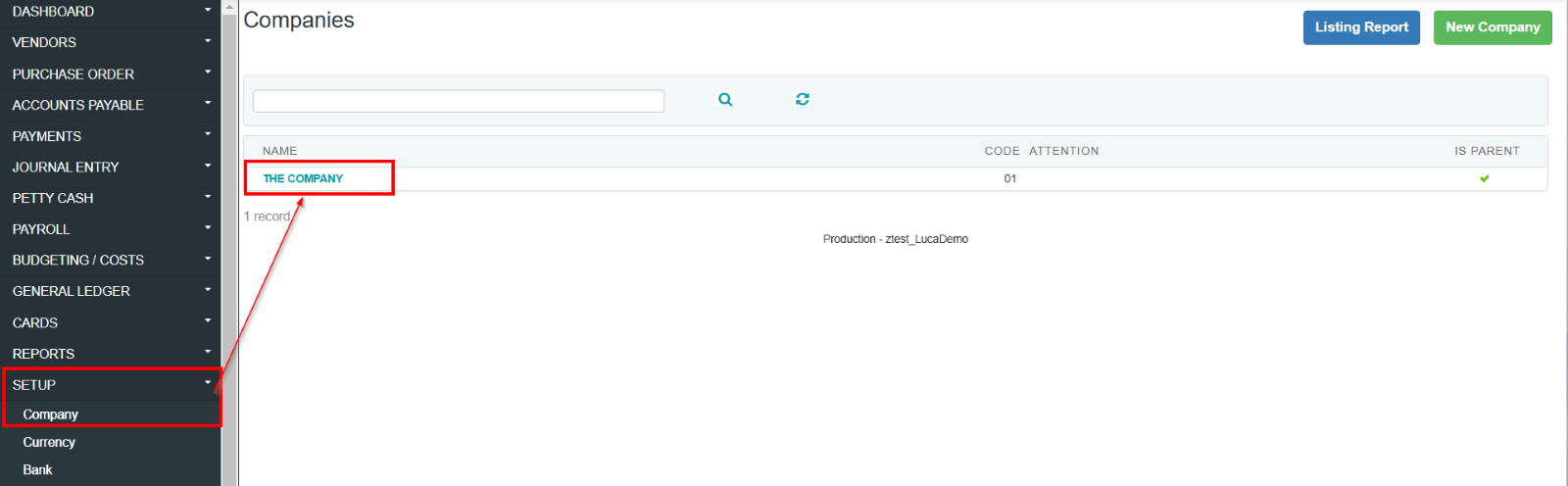The width and height of the screenshot is (1568, 486).
Task: Click the green Is Parent checkmark
Action: (x=1485, y=178)
